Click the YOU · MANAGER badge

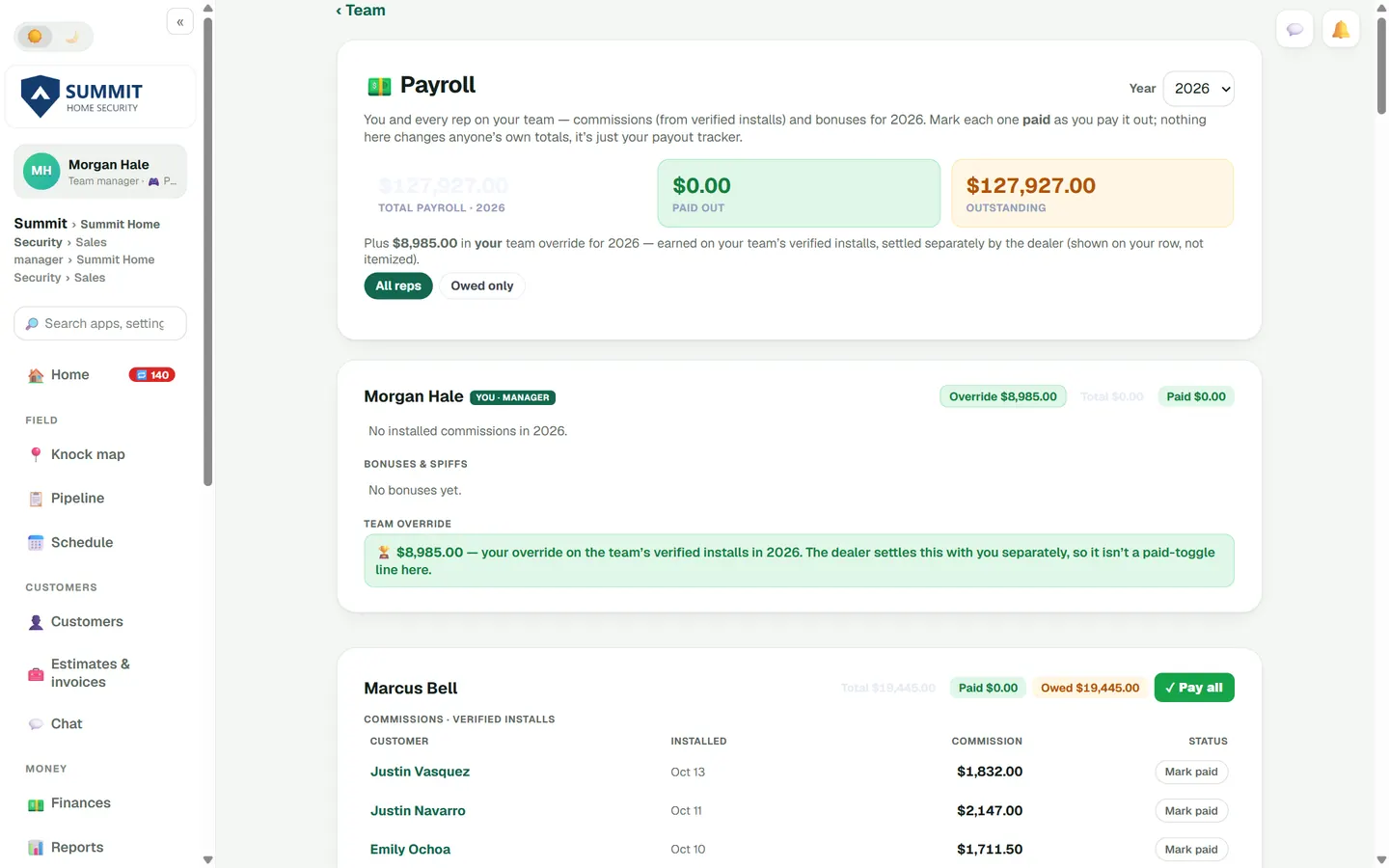coord(513,397)
